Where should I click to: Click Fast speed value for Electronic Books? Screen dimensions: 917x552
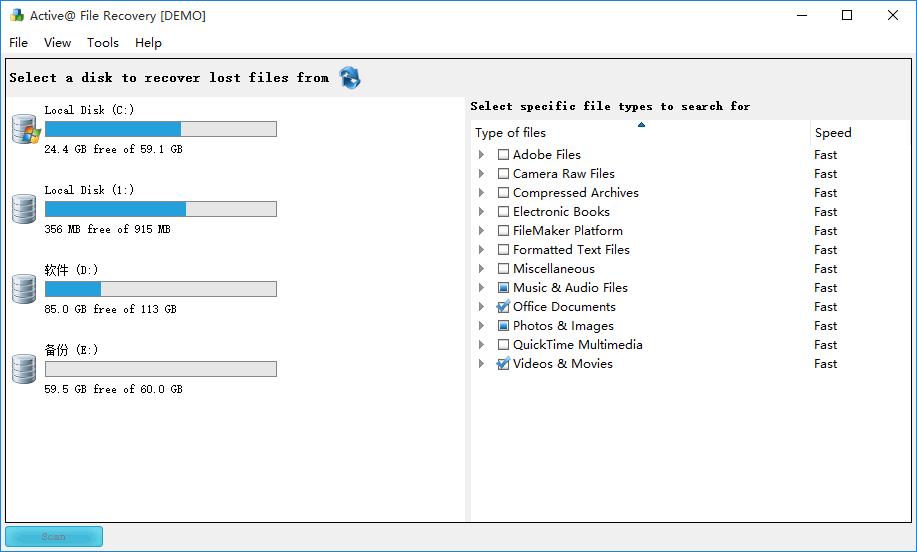825,212
